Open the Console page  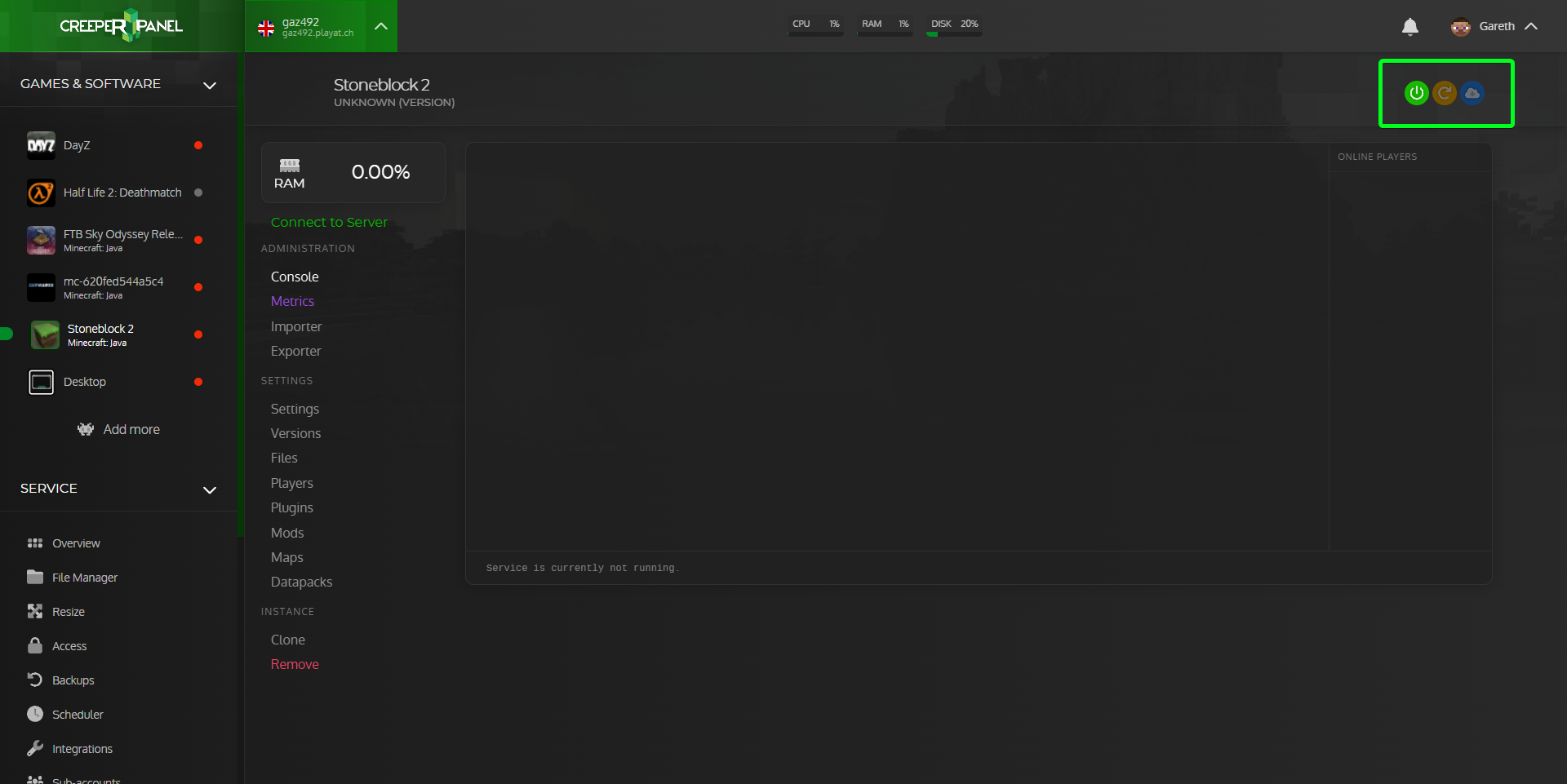tap(295, 277)
